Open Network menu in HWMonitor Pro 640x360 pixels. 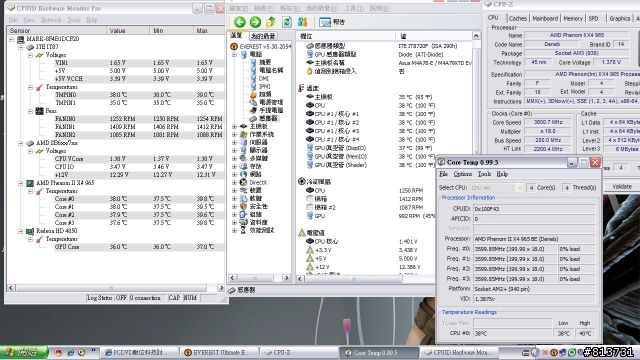[51, 20]
